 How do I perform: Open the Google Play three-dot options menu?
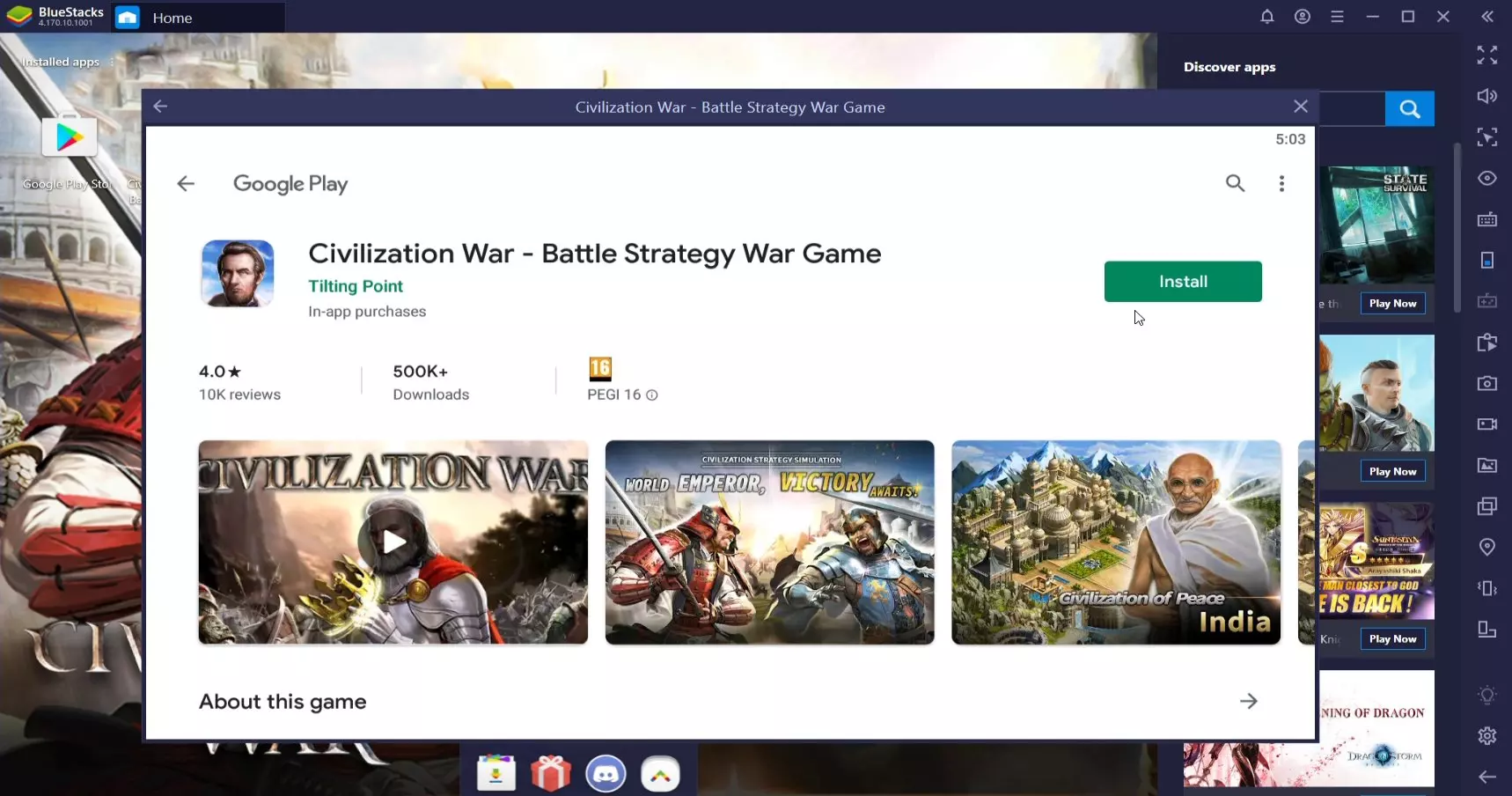[1281, 183]
